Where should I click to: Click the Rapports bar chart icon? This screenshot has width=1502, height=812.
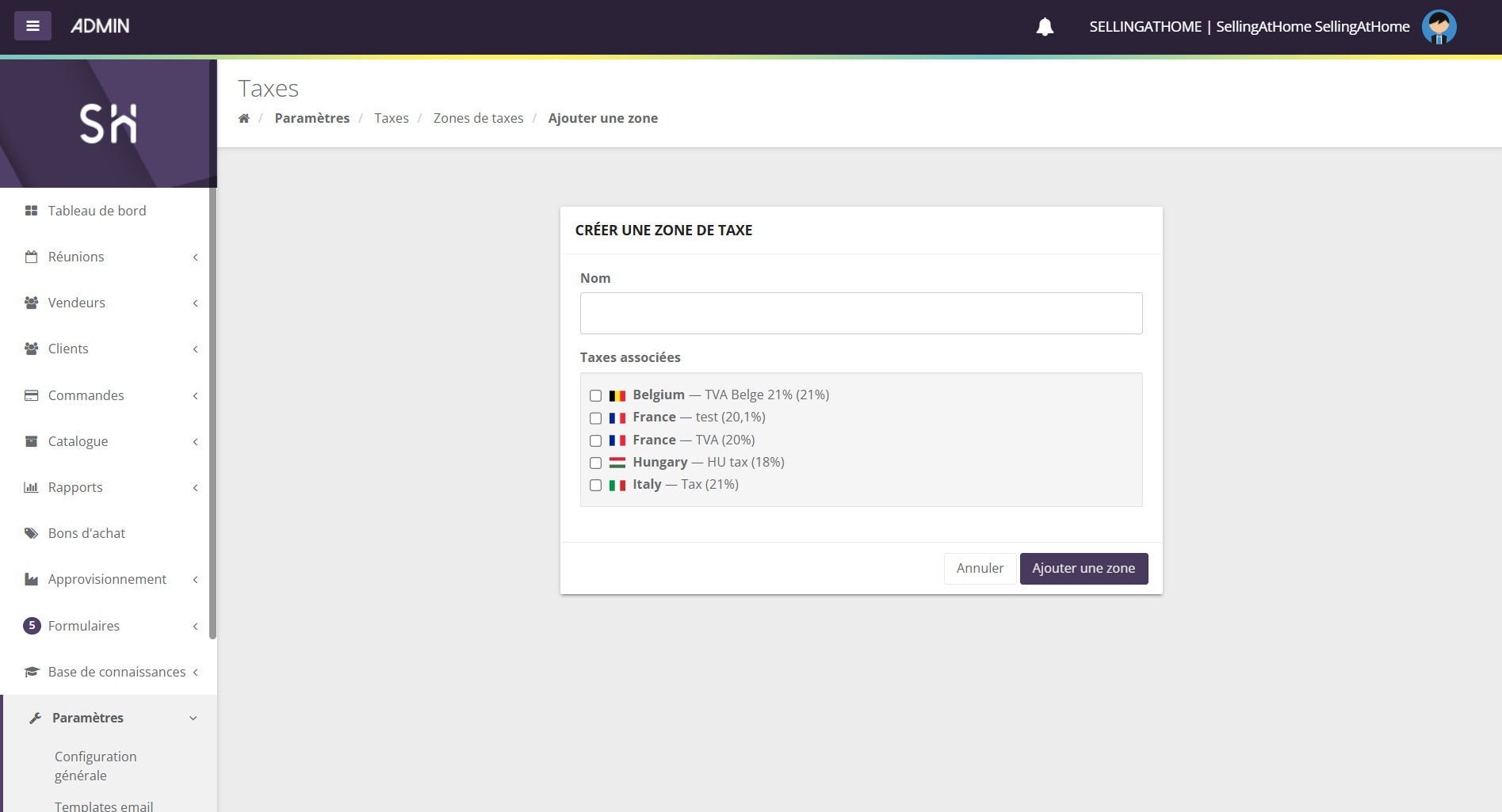pos(32,487)
